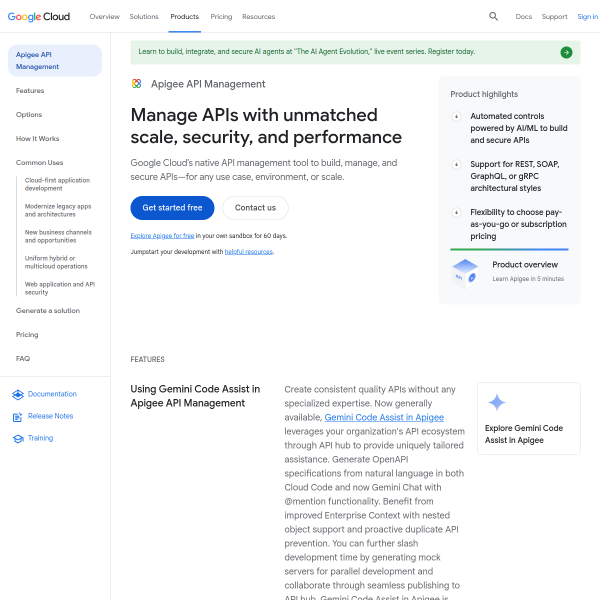600x600 pixels.
Task: Click 'Learn Apigee in 5 minutes' text
Action: point(528,279)
